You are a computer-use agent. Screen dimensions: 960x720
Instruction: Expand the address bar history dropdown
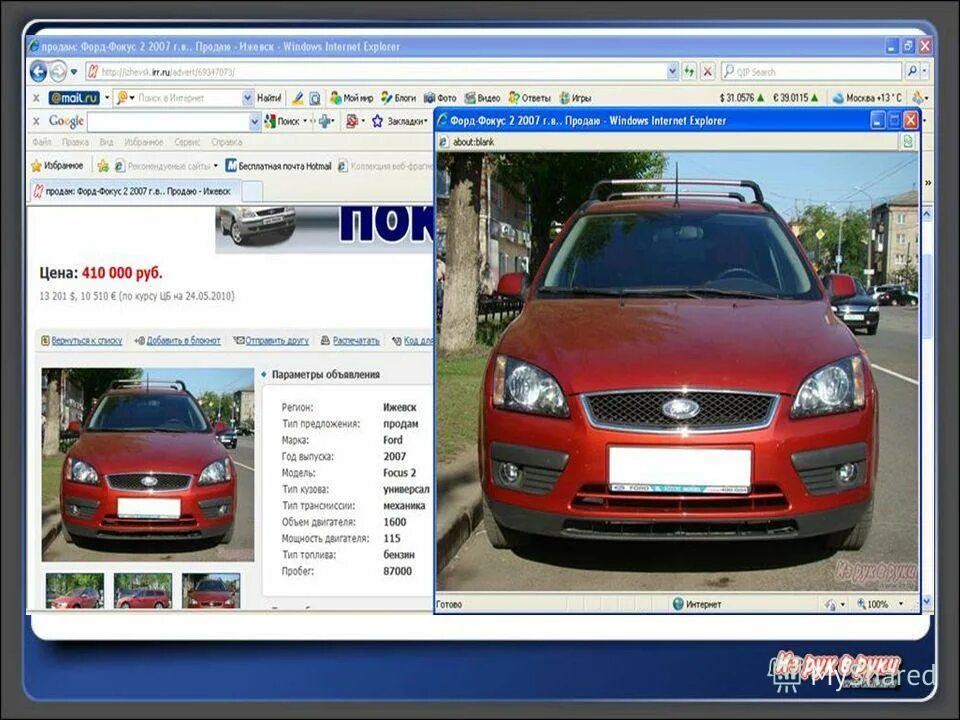click(x=672, y=72)
